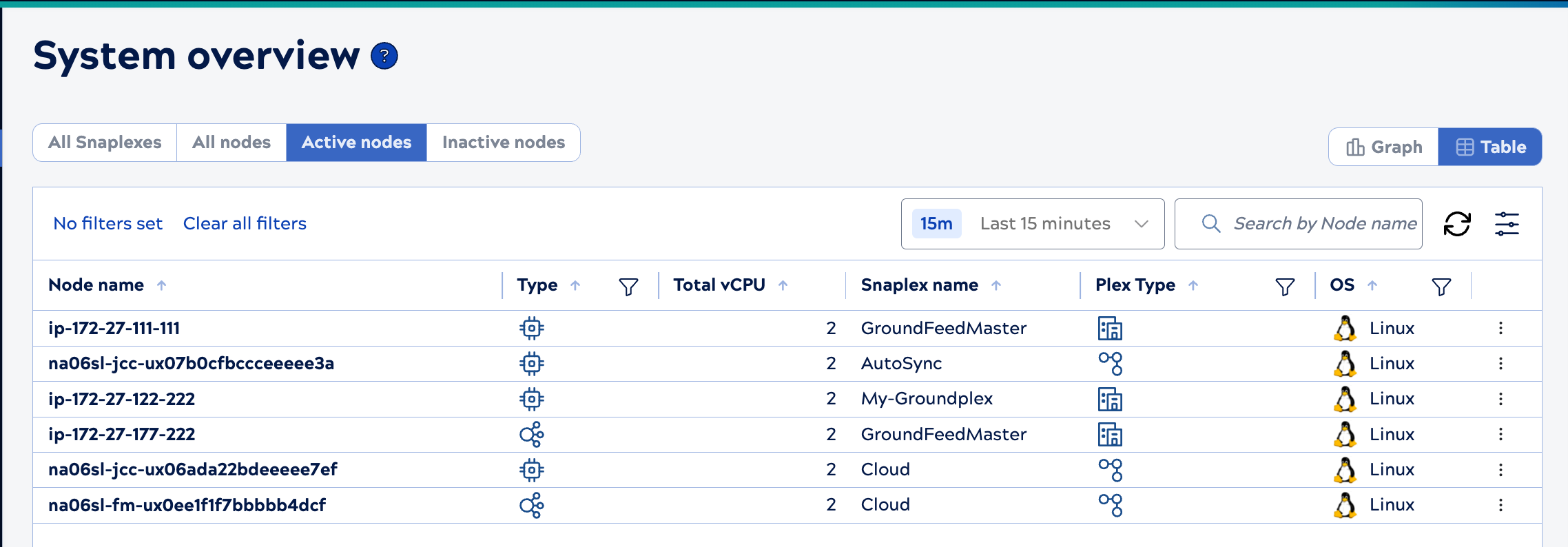
Task: Click the OS column filter icon
Action: (x=1441, y=286)
